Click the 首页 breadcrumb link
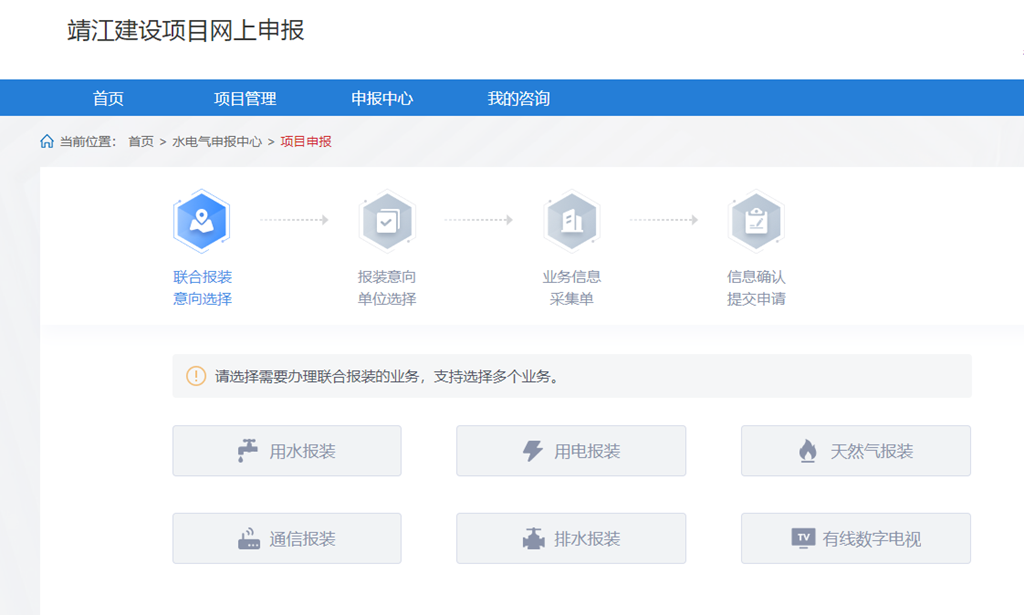Screen dimensions: 1024x615 coord(141,142)
